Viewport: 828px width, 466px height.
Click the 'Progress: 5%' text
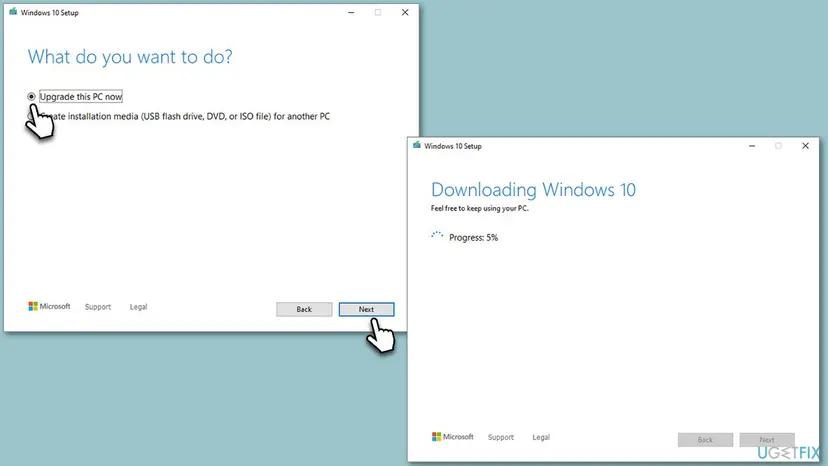(x=473, y=238)
